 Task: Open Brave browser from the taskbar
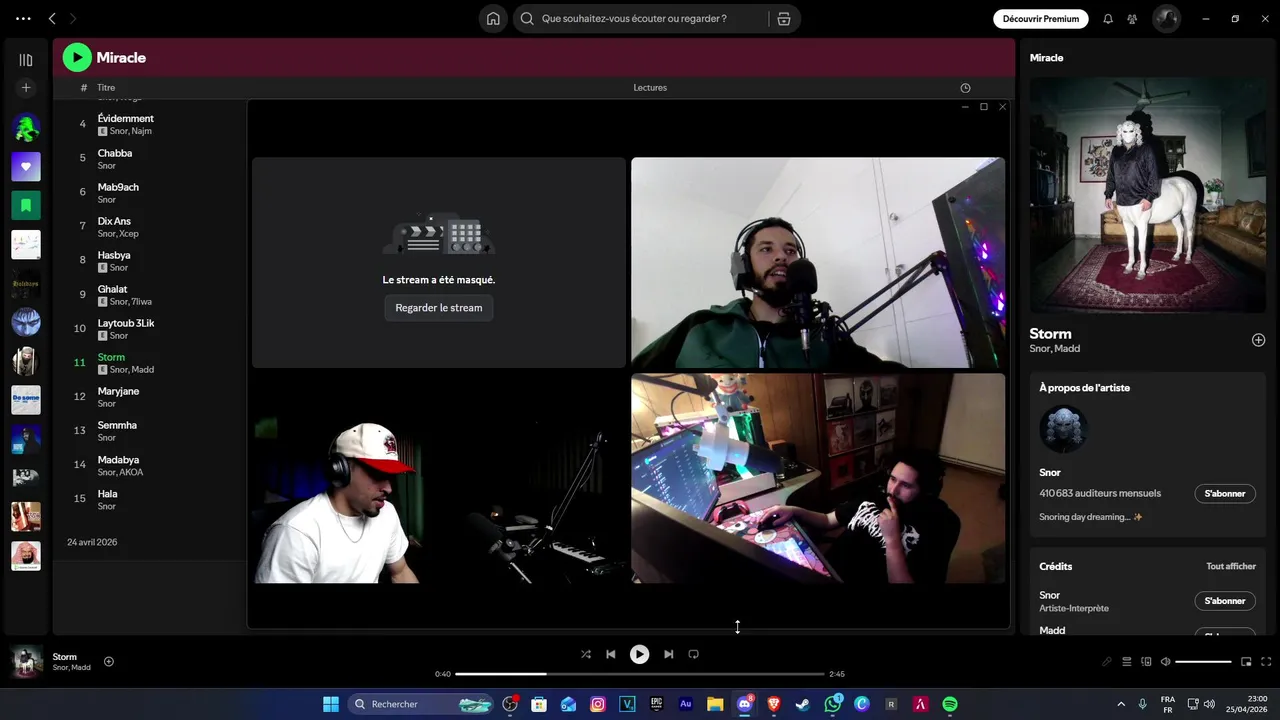click(773, 704)
